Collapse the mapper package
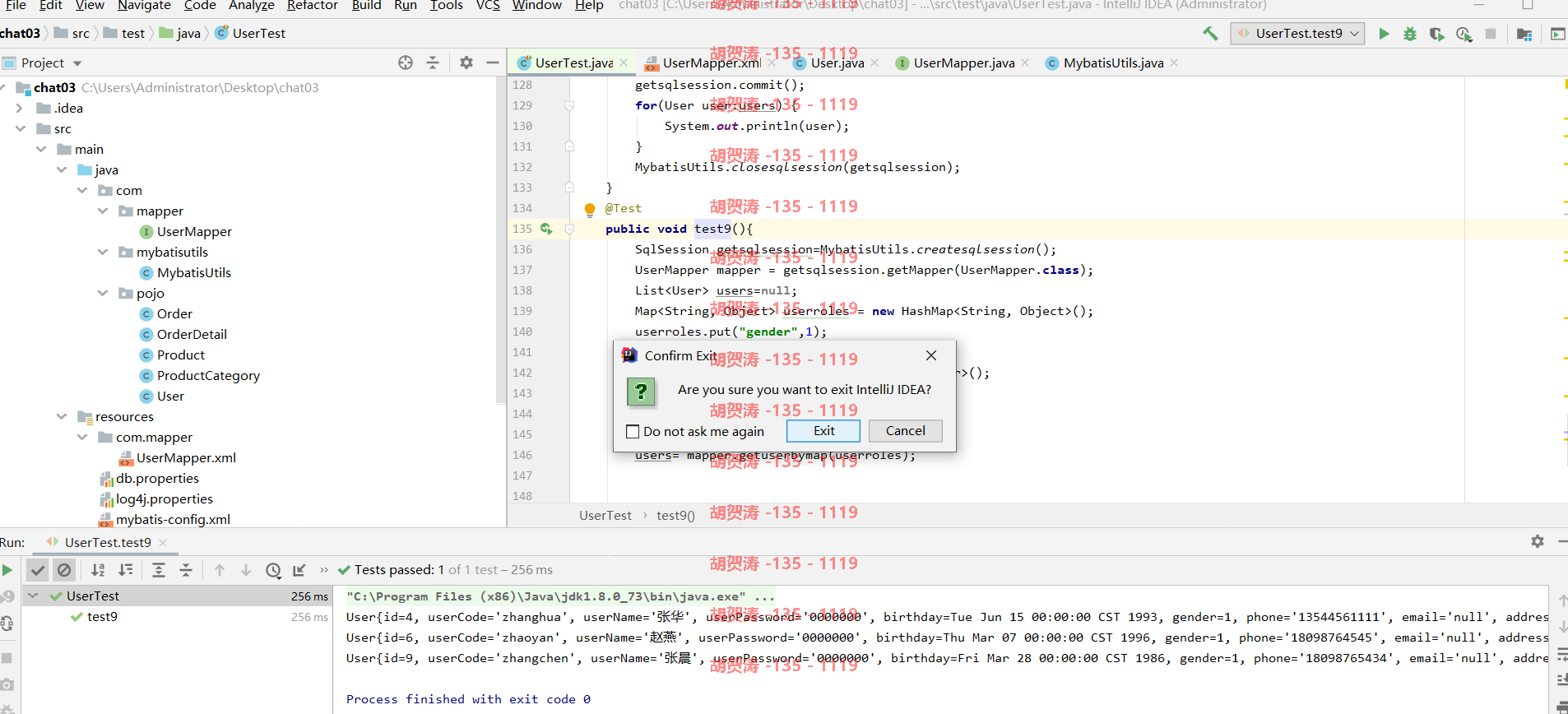The height and width of the screenshot is (714, 1568). click(103, 211)
